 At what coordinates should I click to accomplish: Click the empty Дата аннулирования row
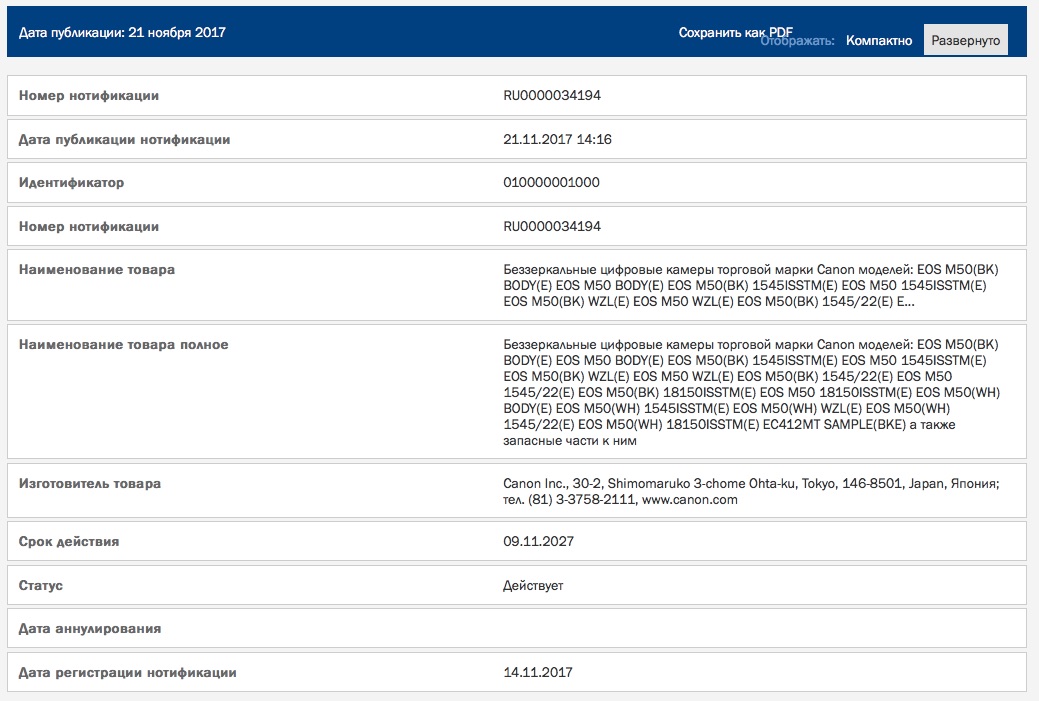[x=517, y=628]
